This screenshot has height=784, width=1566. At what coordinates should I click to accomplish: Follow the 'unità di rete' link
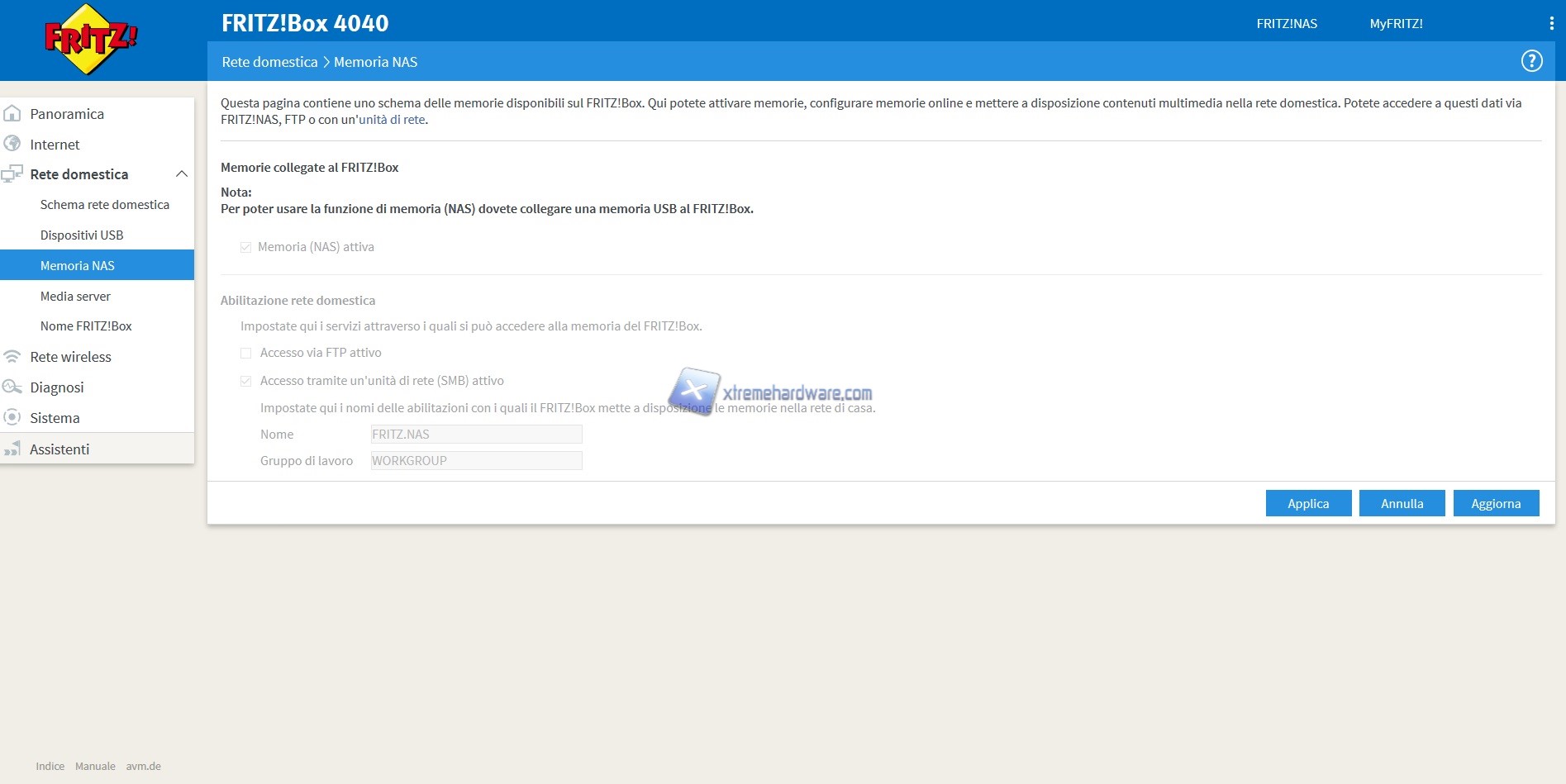click(x=392, y=120)
